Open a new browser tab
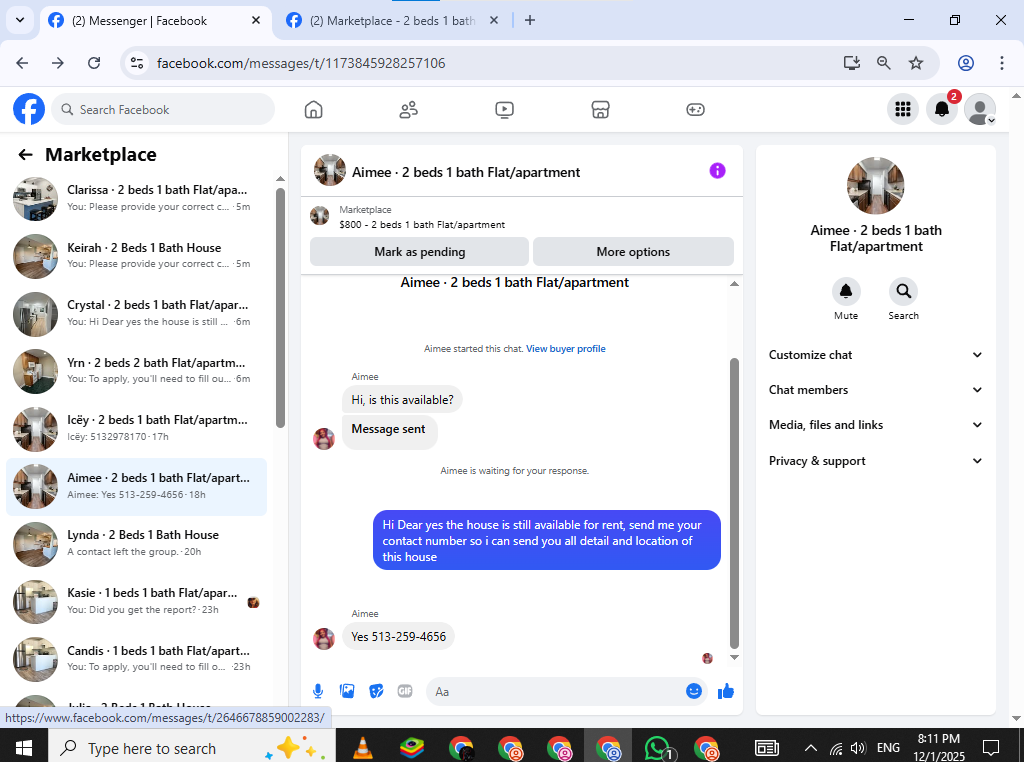 point(530,20)
